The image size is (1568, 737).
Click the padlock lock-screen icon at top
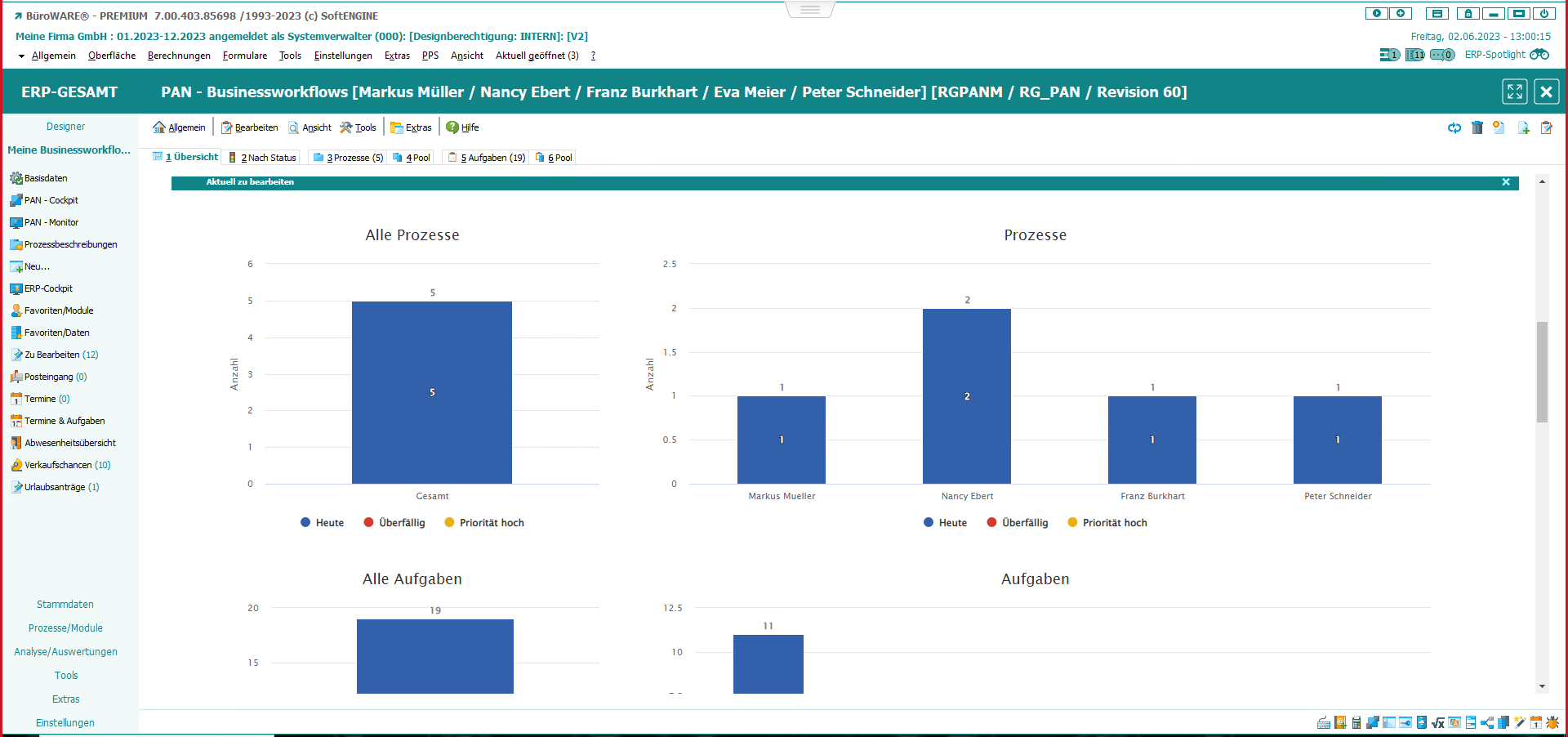[x=1468, y=14]
